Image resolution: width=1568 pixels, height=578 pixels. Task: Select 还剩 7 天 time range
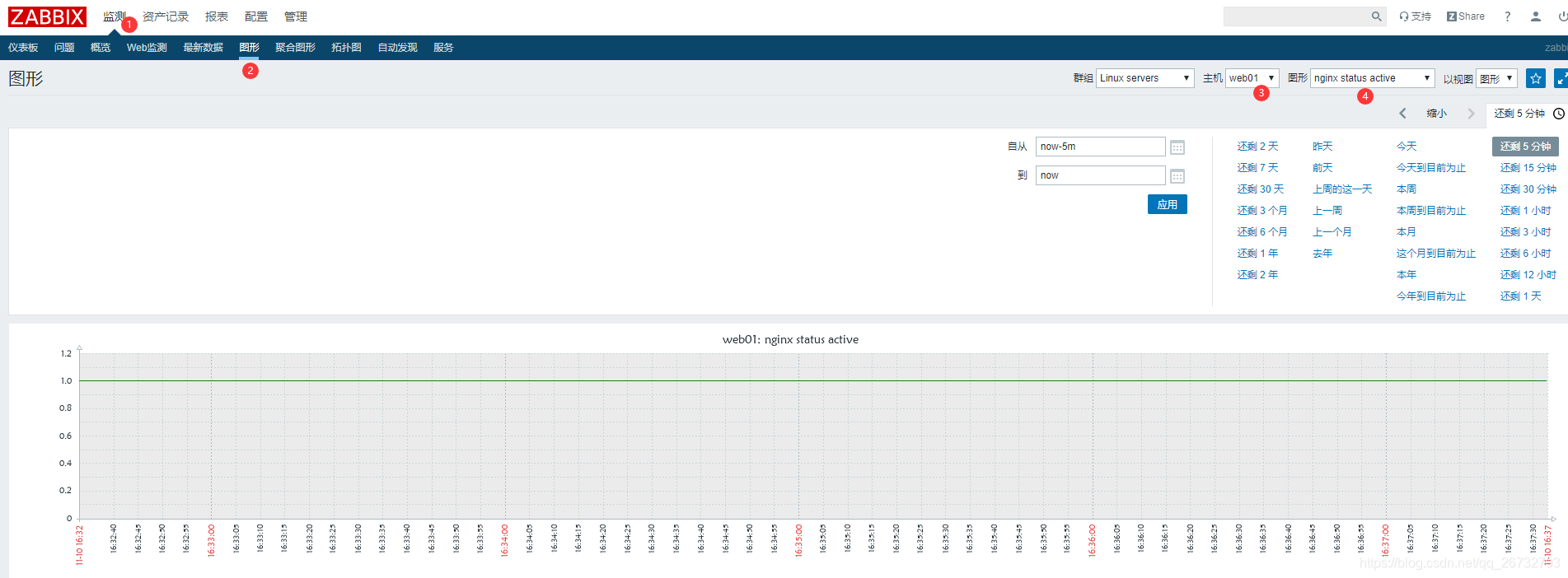tap(1257, 168)
